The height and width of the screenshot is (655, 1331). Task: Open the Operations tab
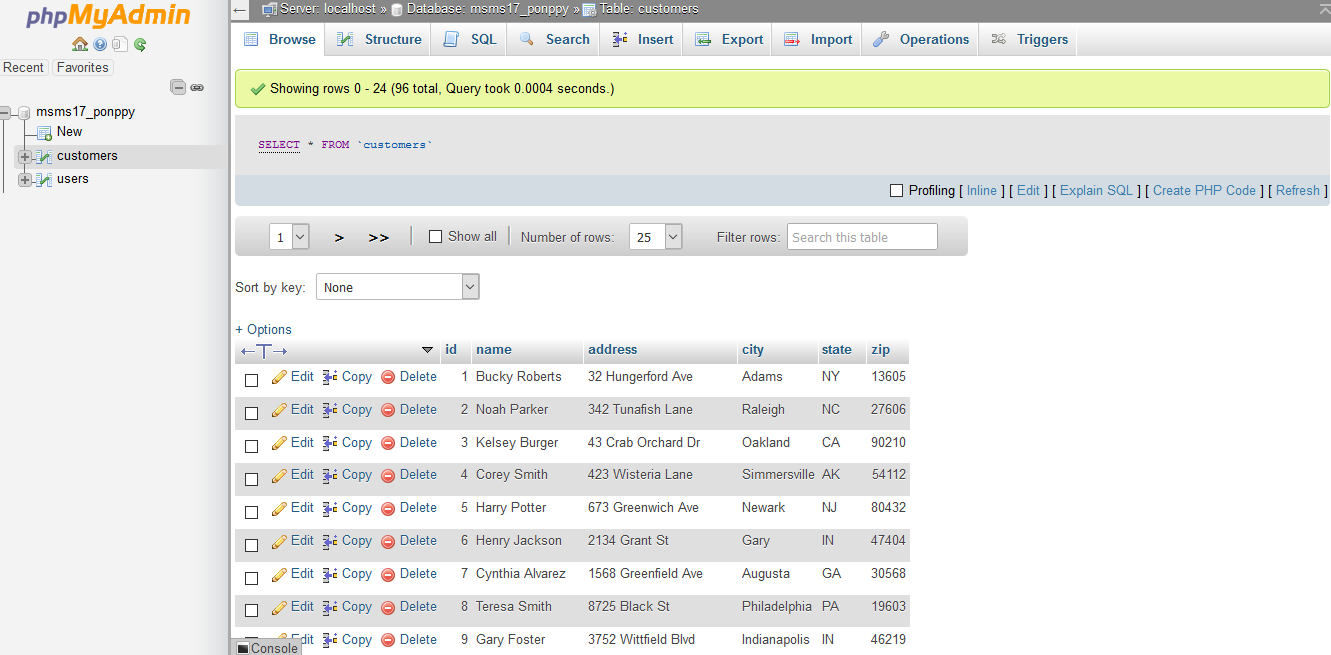(921, 39)
